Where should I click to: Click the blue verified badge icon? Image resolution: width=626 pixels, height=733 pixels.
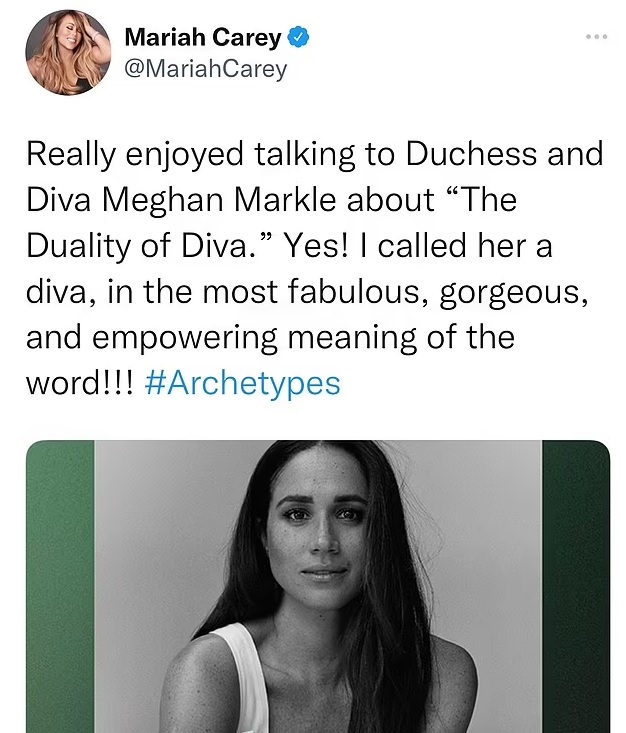[x=297, y=39]
